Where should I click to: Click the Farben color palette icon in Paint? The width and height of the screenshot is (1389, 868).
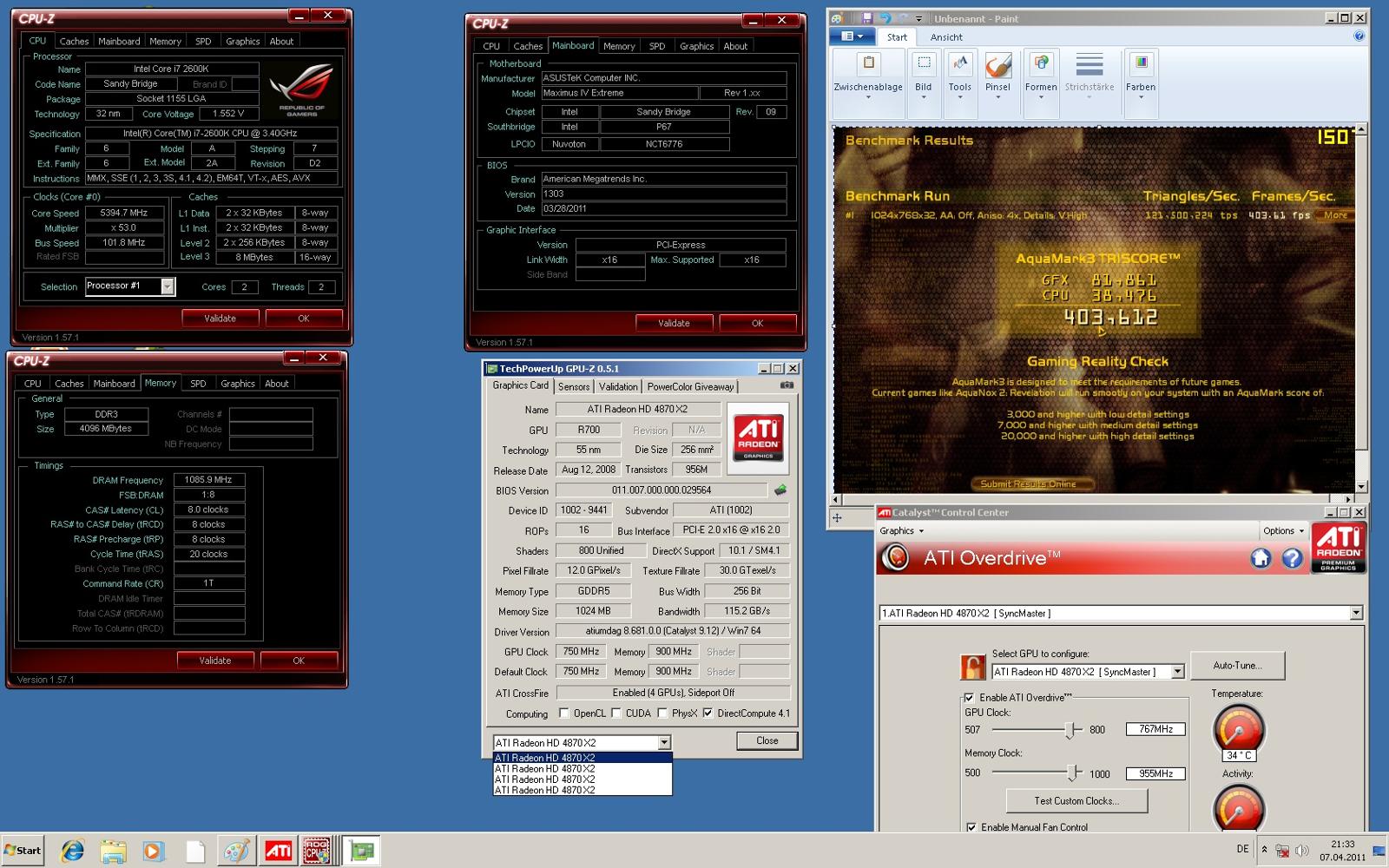click(1141, 64)
